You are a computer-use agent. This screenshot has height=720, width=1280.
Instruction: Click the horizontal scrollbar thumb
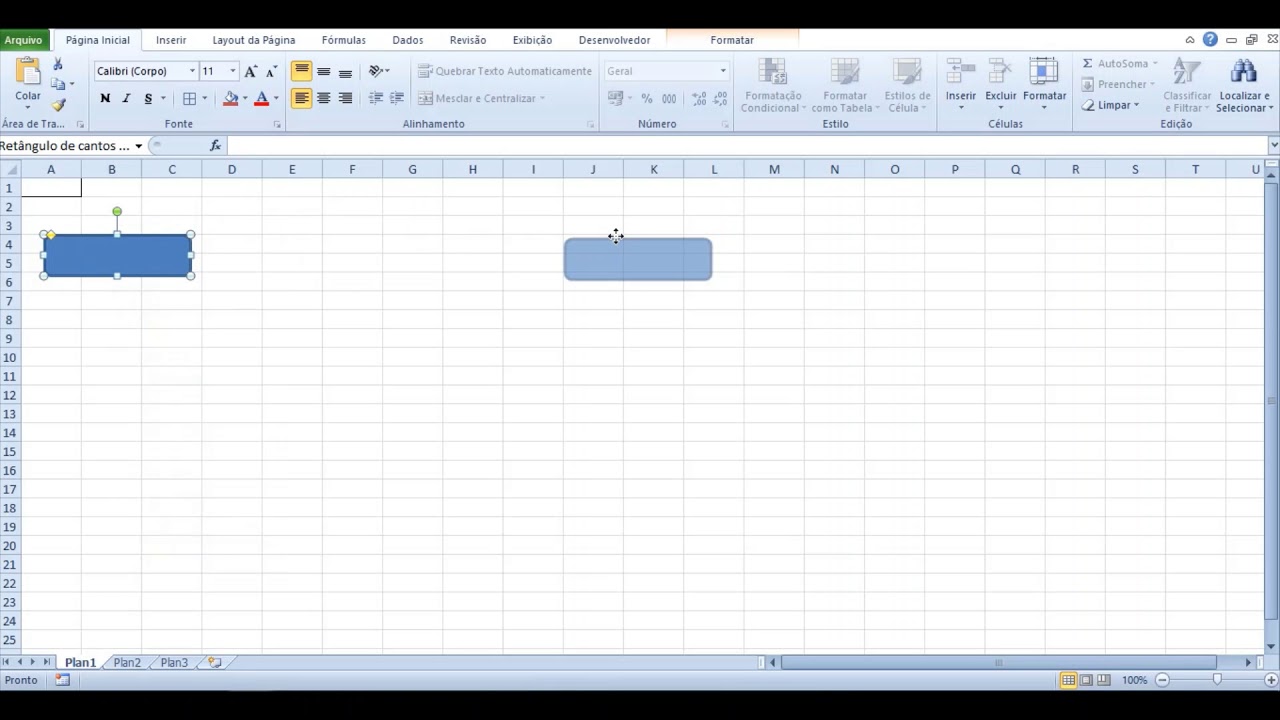[x=998, y=662]
